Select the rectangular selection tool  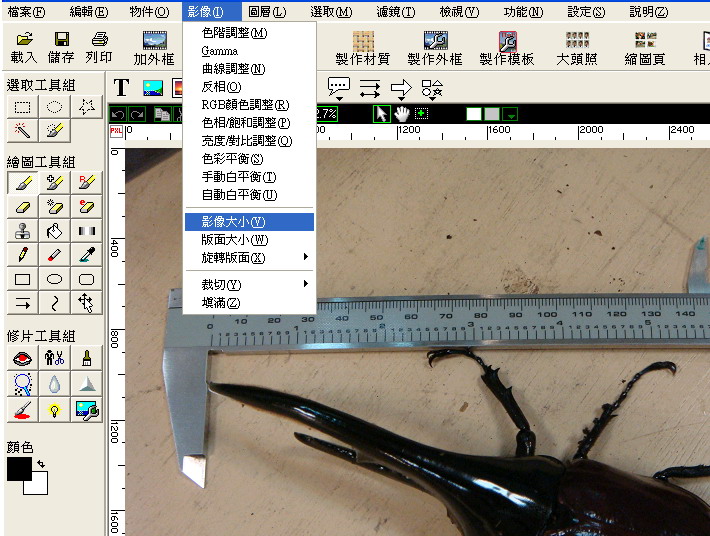point(23,108)
